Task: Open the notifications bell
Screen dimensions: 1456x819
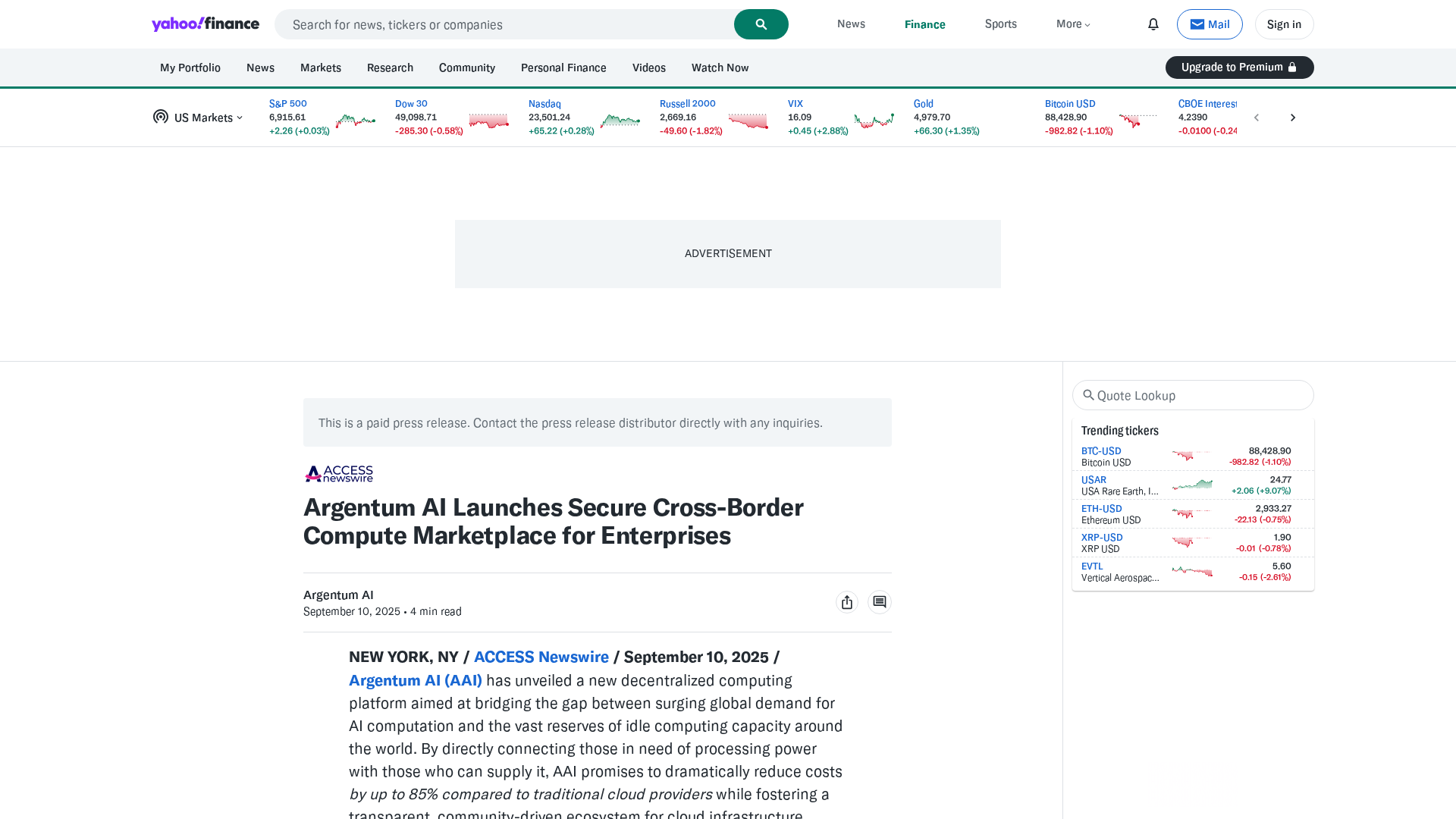Action: [x=1153, y=24]
